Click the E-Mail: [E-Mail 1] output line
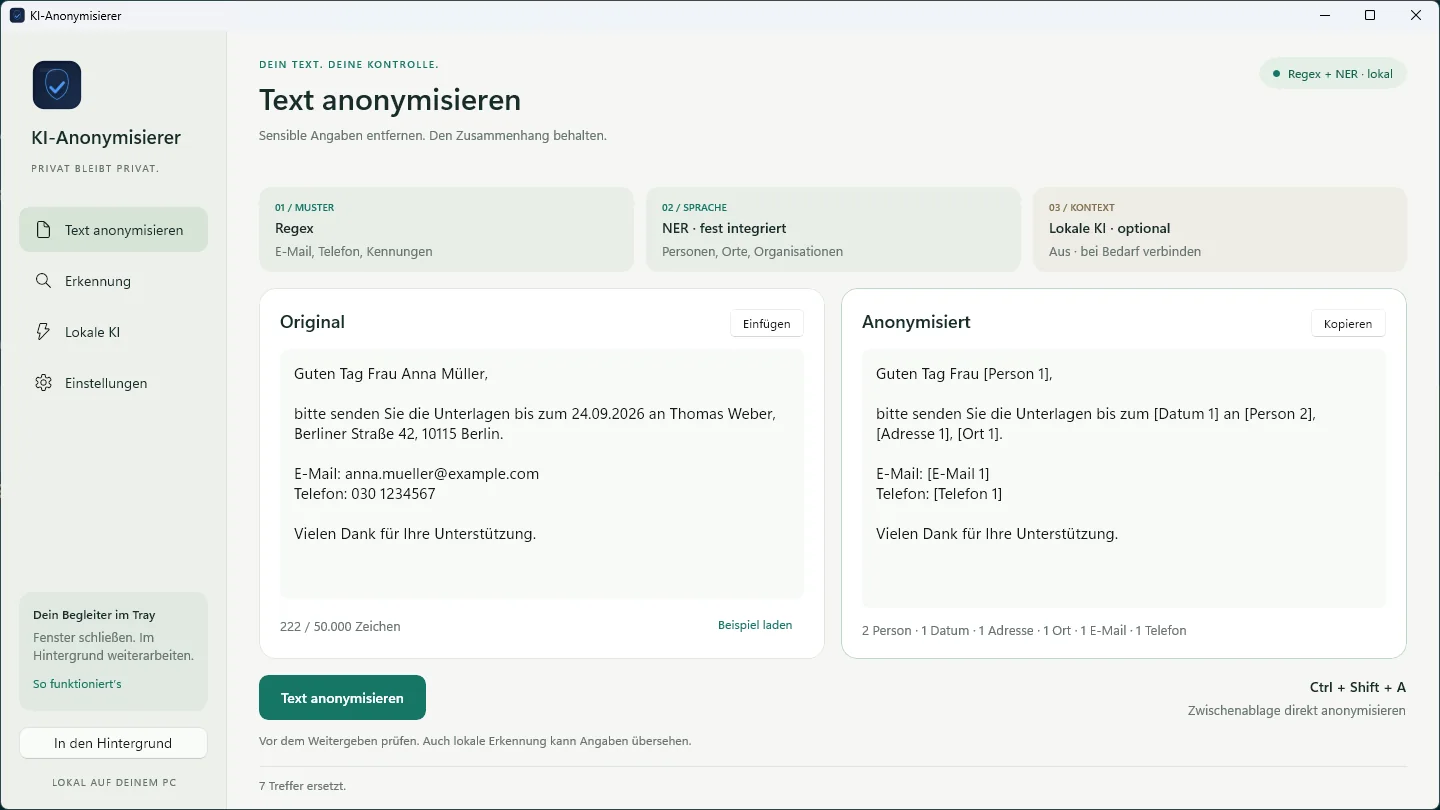This screenshot has height=810, width=1440. pos(933,474)
